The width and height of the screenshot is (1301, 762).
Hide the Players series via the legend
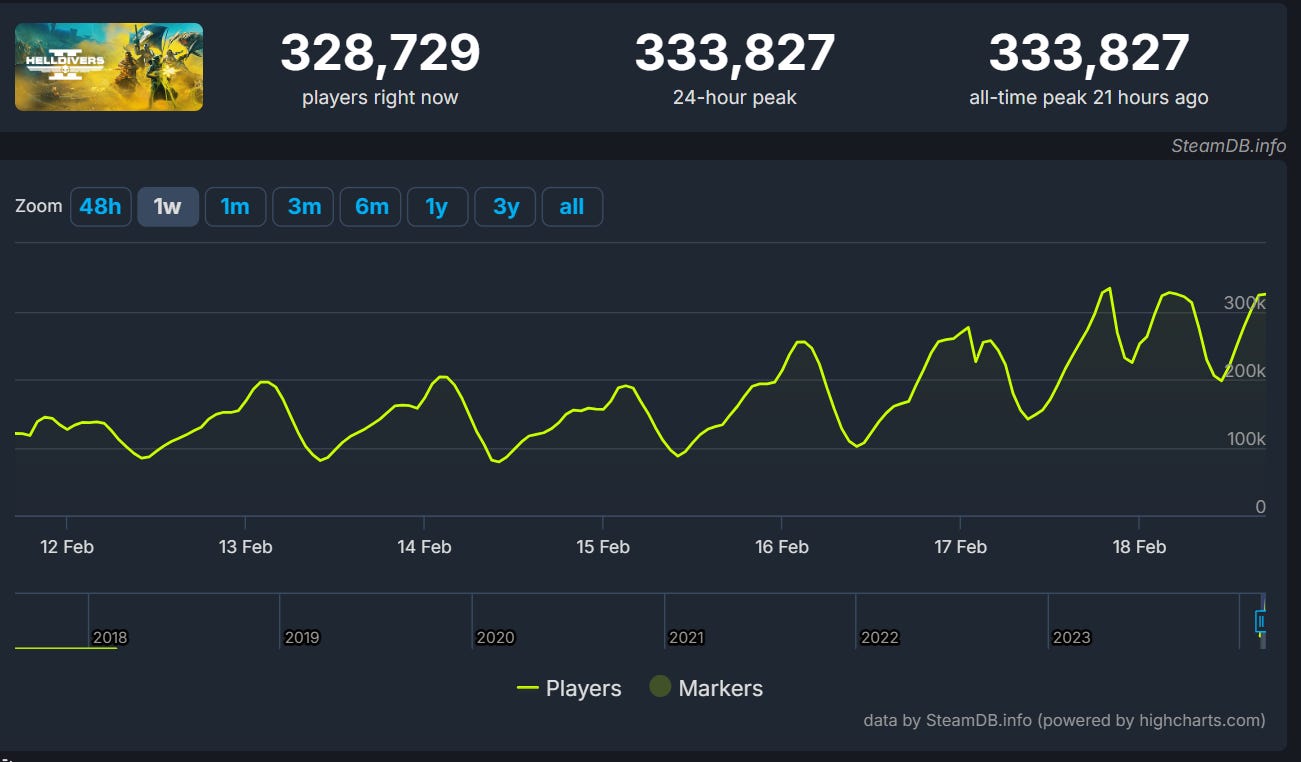click(x=583, y=688)
